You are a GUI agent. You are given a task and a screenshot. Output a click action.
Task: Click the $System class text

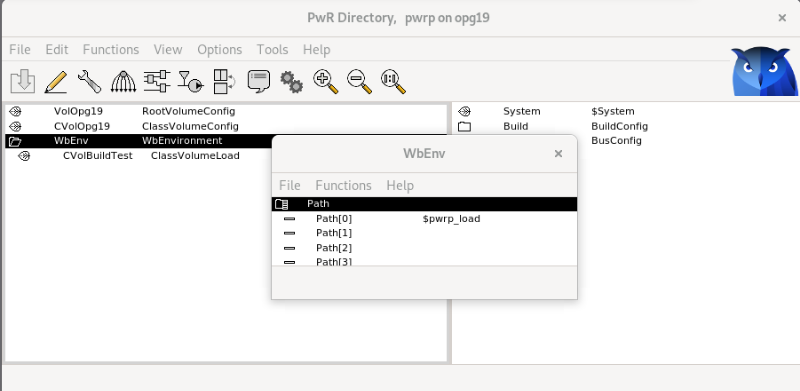[x=613, y=111]
